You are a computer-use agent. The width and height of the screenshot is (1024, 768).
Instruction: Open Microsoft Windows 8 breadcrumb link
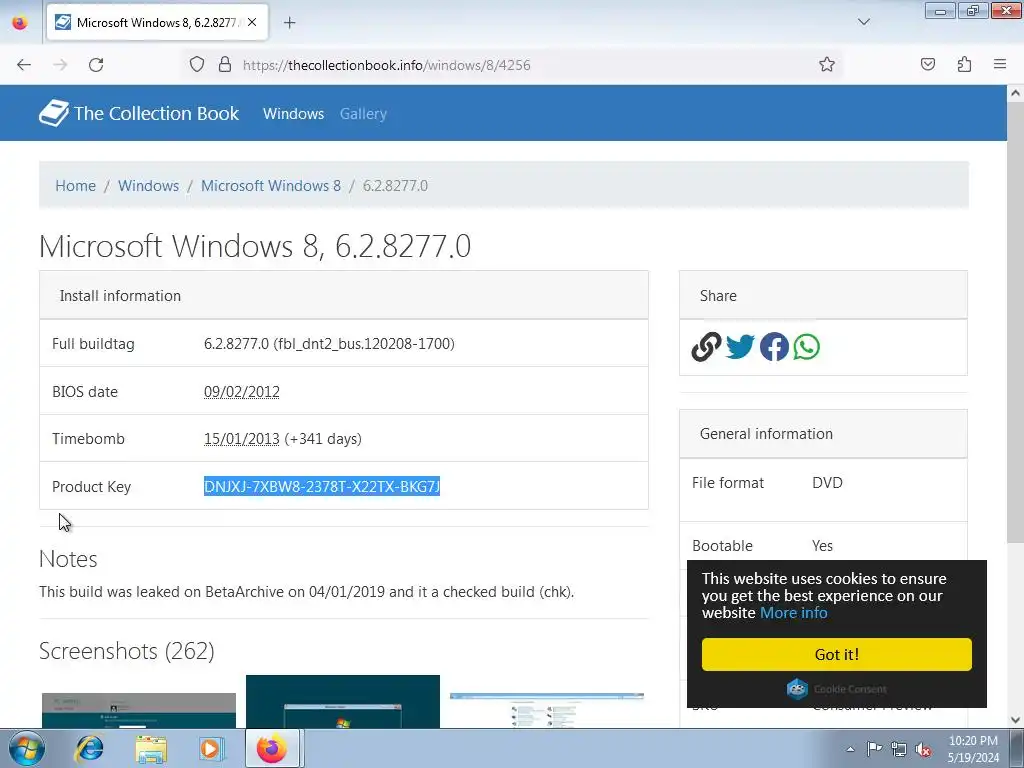[271, 185]
